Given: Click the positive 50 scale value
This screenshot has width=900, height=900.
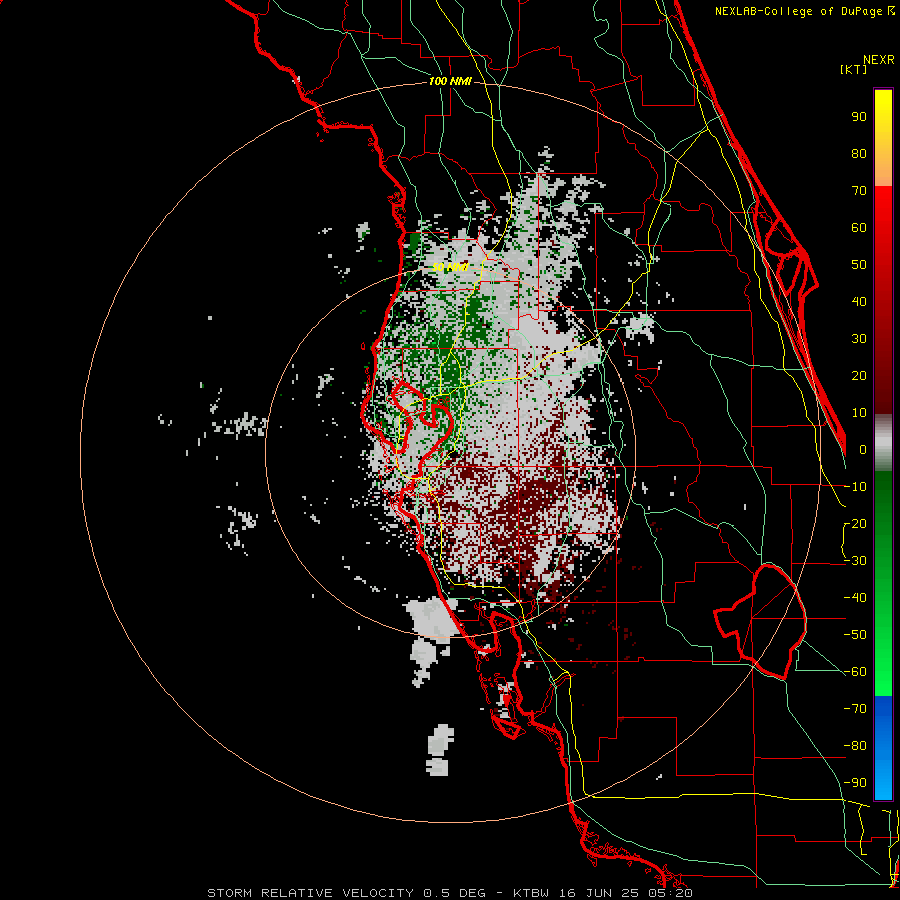Looking at the screenshot, I should coord(859,265).
